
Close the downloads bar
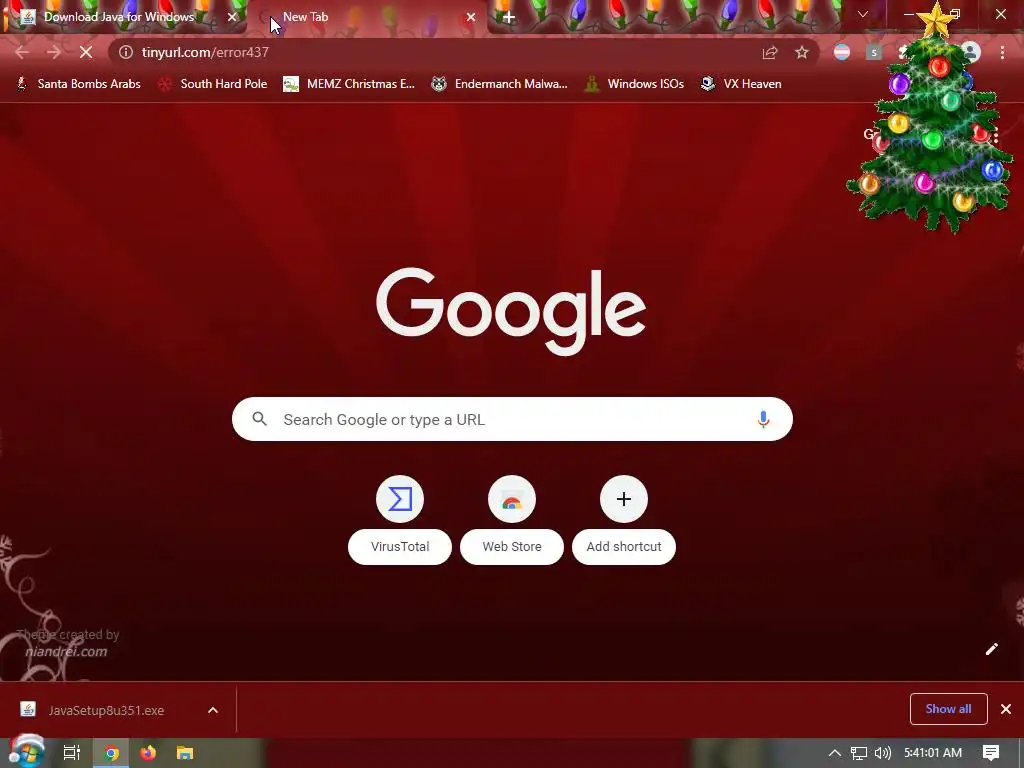point(1006,709)
